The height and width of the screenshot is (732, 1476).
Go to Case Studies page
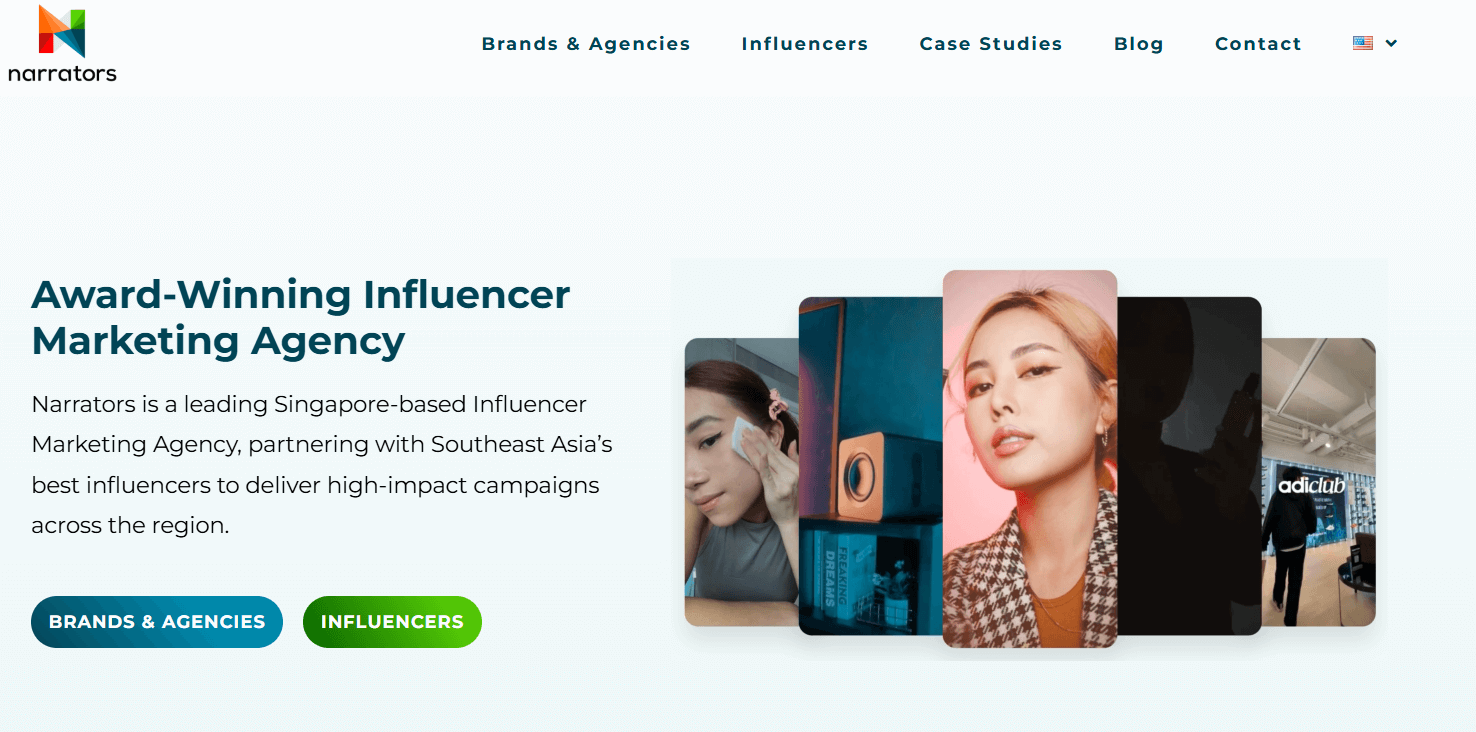click(x=991, y=44)
